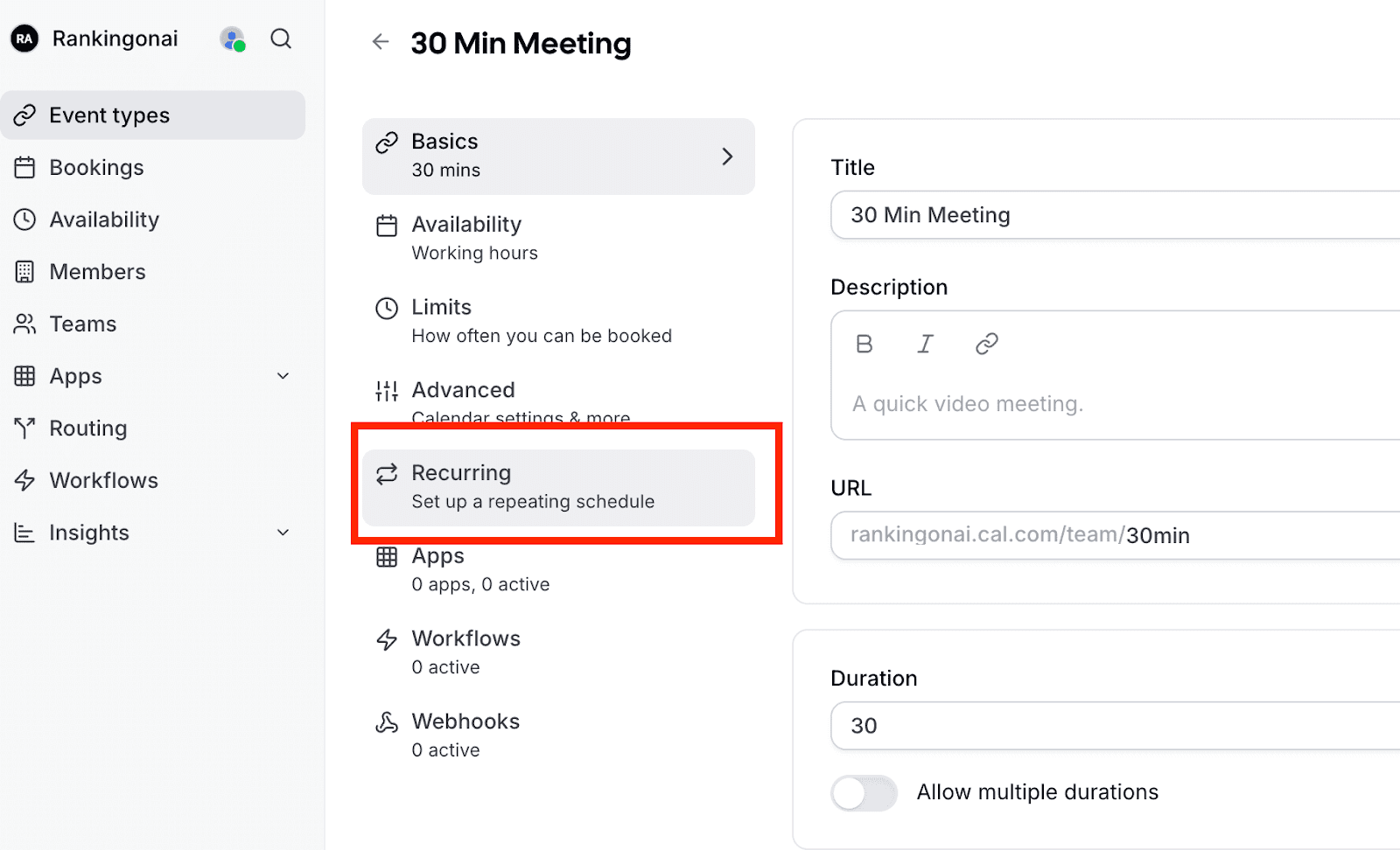Click the link icon in the Description toolbar
1400x850 pixels.
click(986, 343)
